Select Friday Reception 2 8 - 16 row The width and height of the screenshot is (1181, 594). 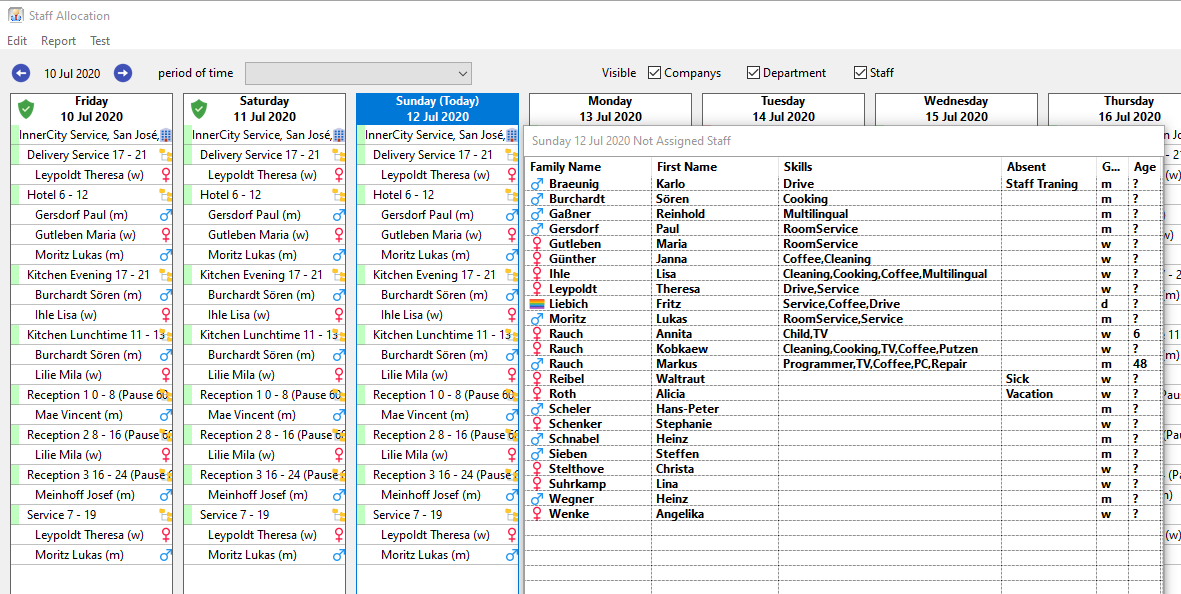tap(92, 434)
